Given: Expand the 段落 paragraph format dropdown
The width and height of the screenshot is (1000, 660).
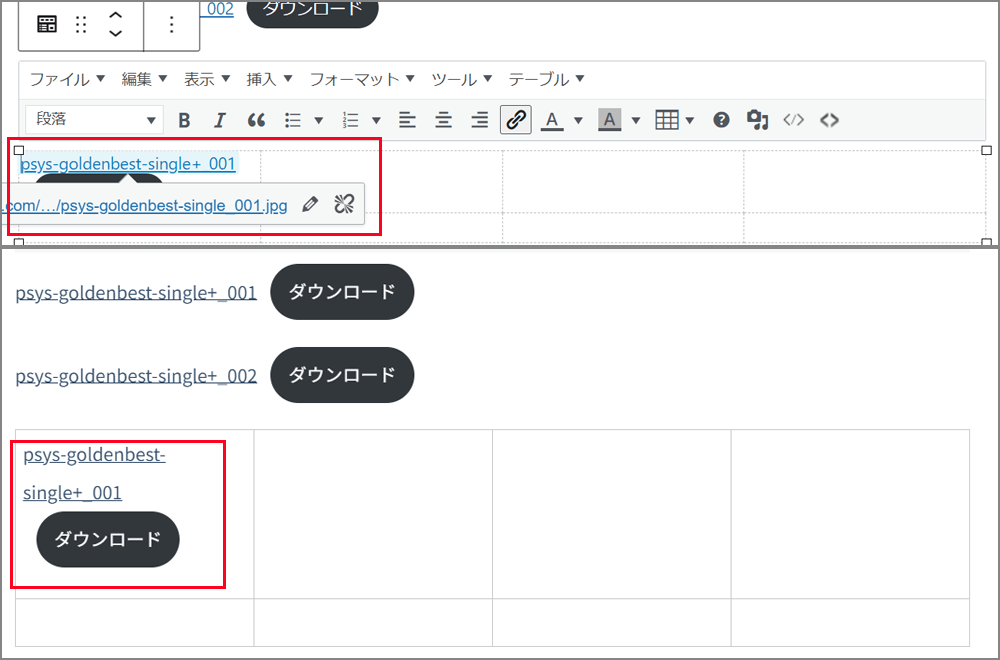Looking at the screenshot, I should [x=94, y=120].
